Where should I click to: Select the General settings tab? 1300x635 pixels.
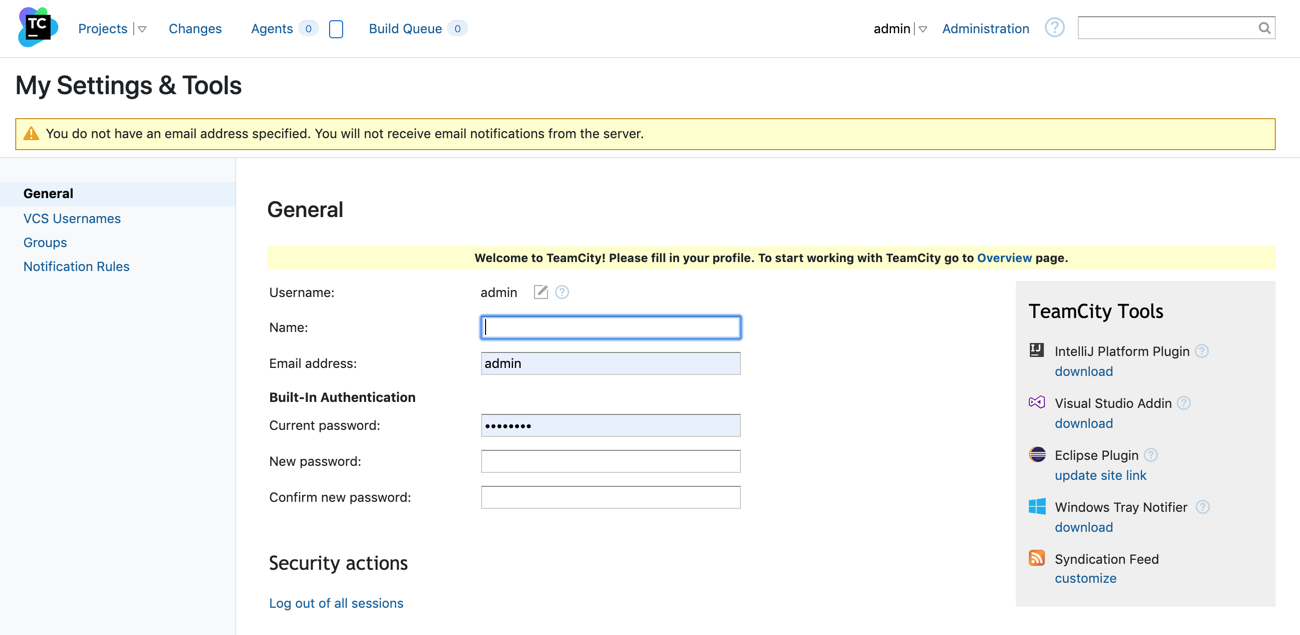pyautogui.click(x=118, y=193)
